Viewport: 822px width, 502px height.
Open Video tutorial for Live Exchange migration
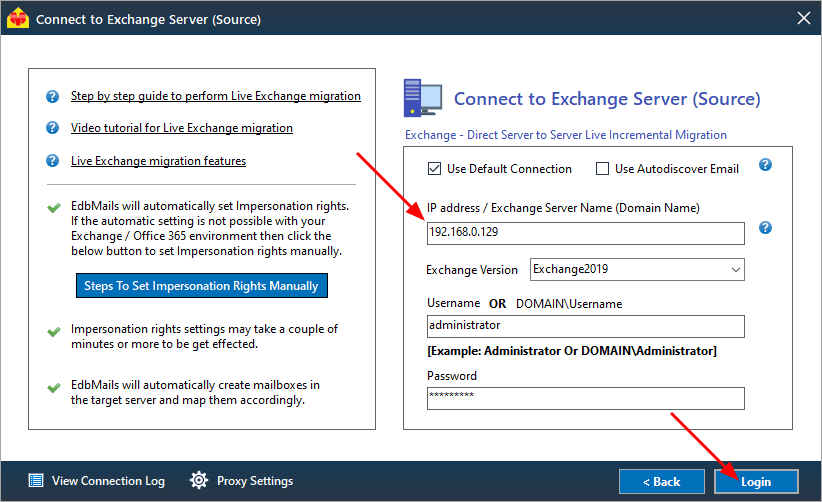pyautogui.click(x=181, y=128)
